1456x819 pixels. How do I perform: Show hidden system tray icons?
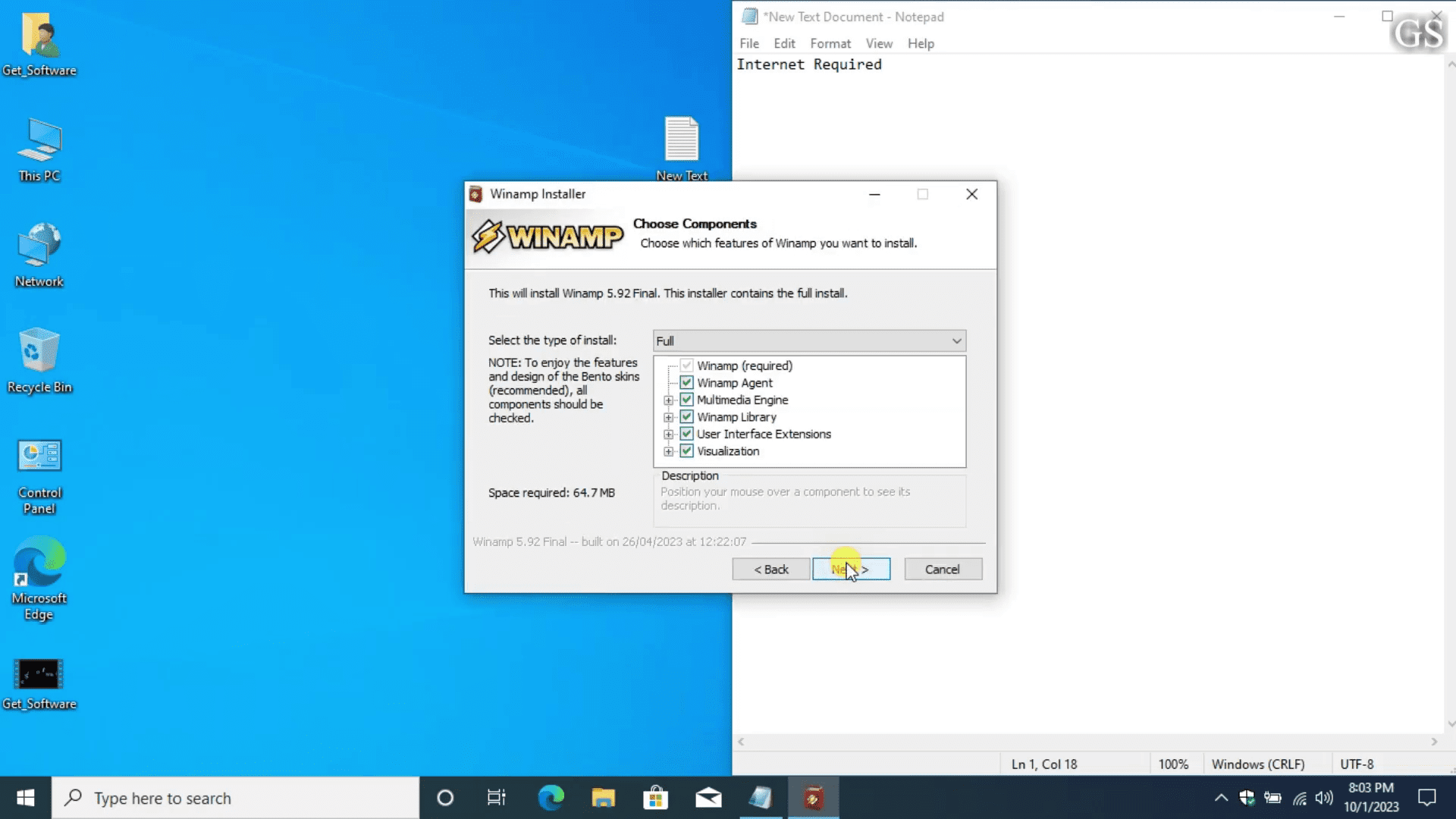(x=1221, y=798)
